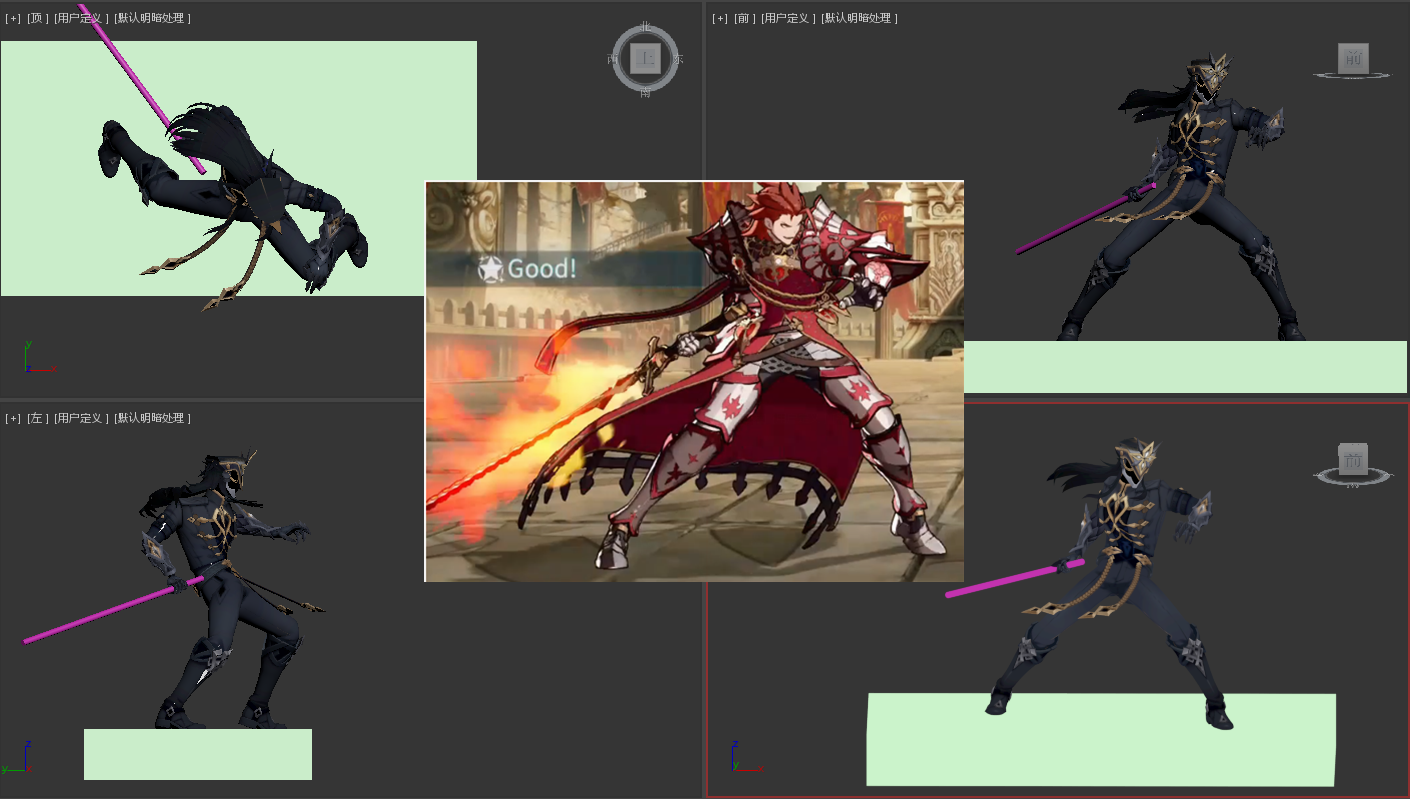The height and width of the screenshot is (799, 1410).
Task: Click the ViewCube 前 face in front viewport
Action: (x=1353, y=58)
